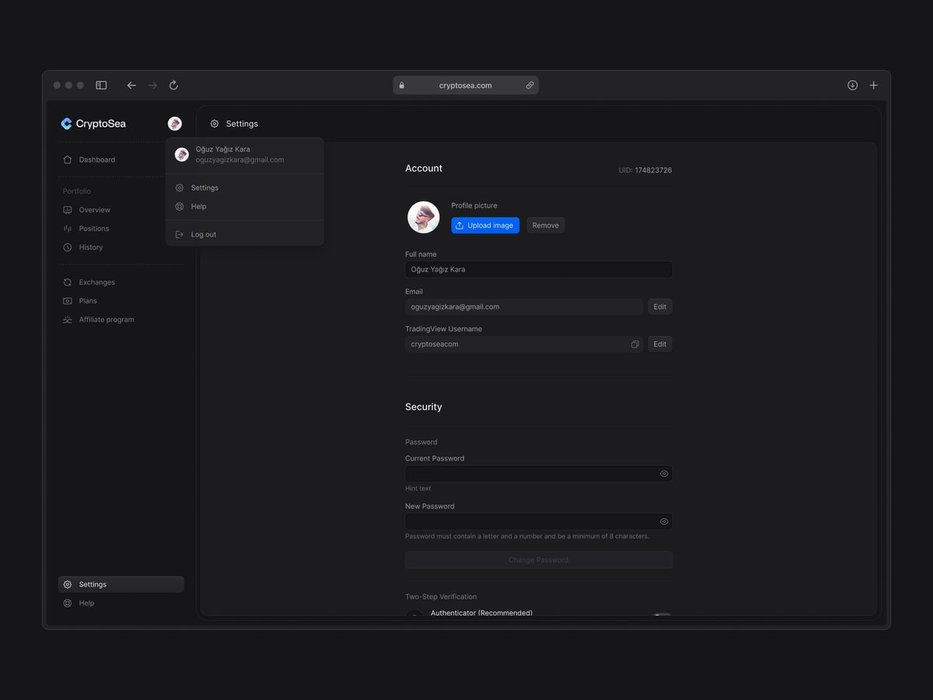Toggle the Authenticator two-step verification switch

(x=661, y=616)
